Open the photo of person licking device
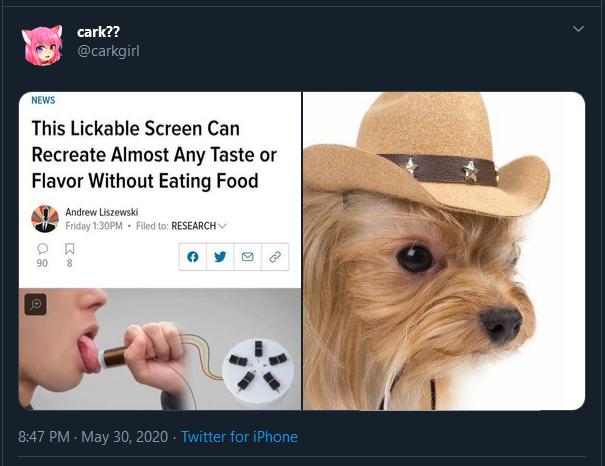This screenshot has width=605, height=466. pos(160,348)
